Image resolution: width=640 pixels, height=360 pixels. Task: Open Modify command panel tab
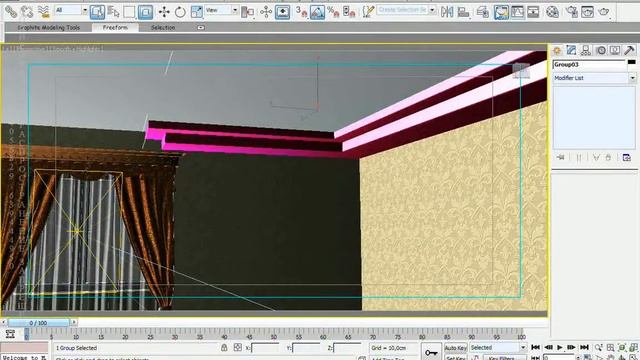[x=571, y=51]
